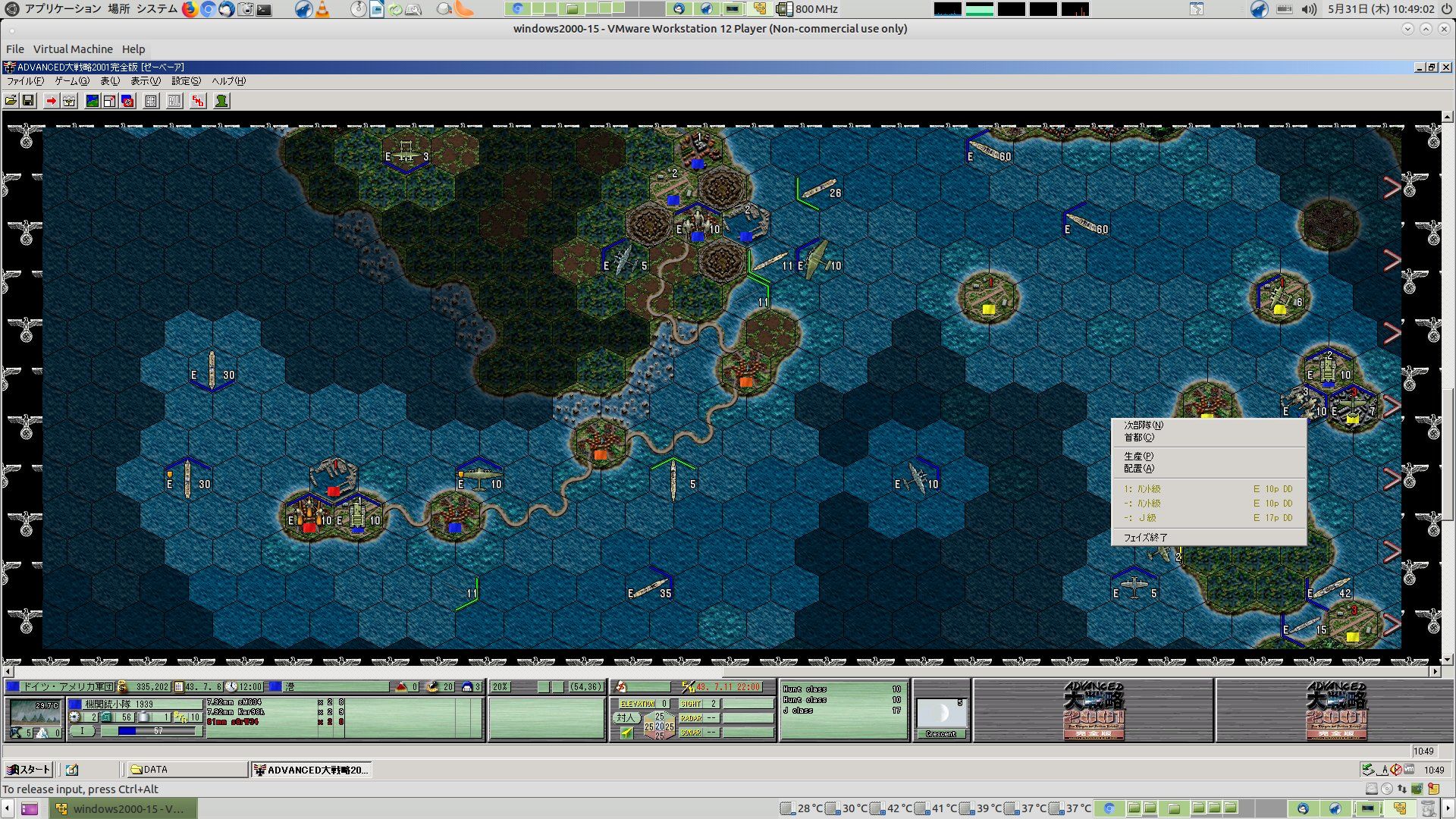Launch VLC cone icon in top panel
The height and width of the screenshot is (819, 1456).
tap(322, 9)
